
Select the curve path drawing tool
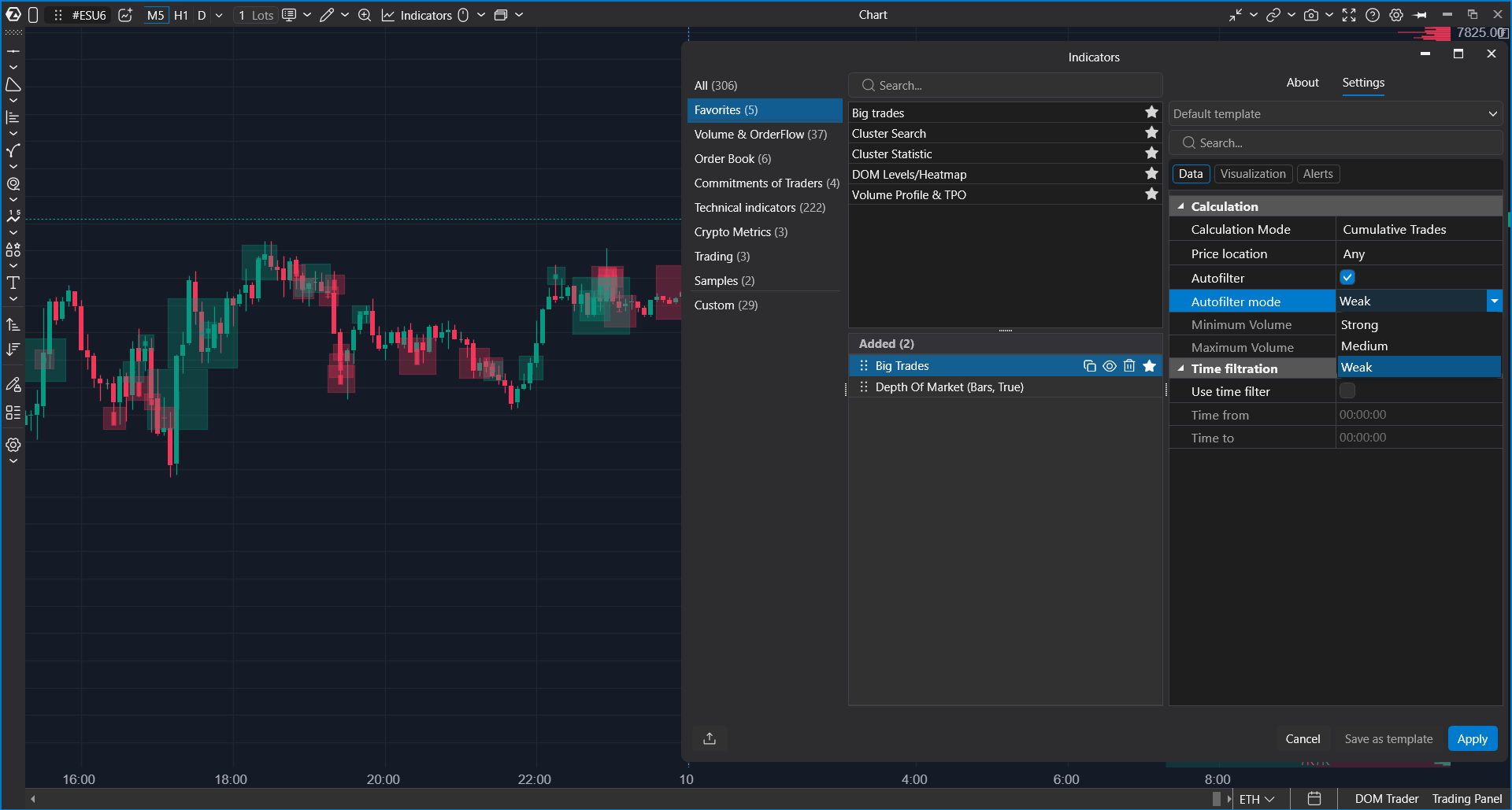click(13, 150)
